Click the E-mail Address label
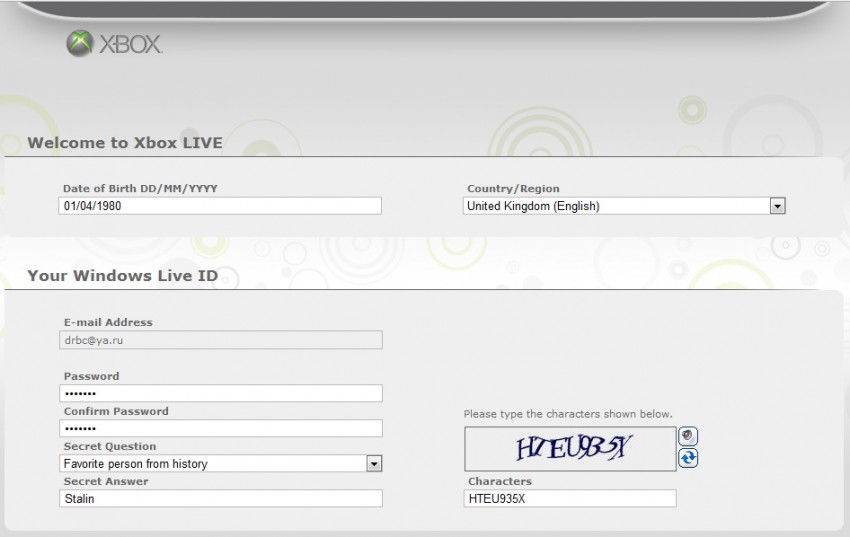Viewport: 850px width, 537px height. click(x=108, y=322)
